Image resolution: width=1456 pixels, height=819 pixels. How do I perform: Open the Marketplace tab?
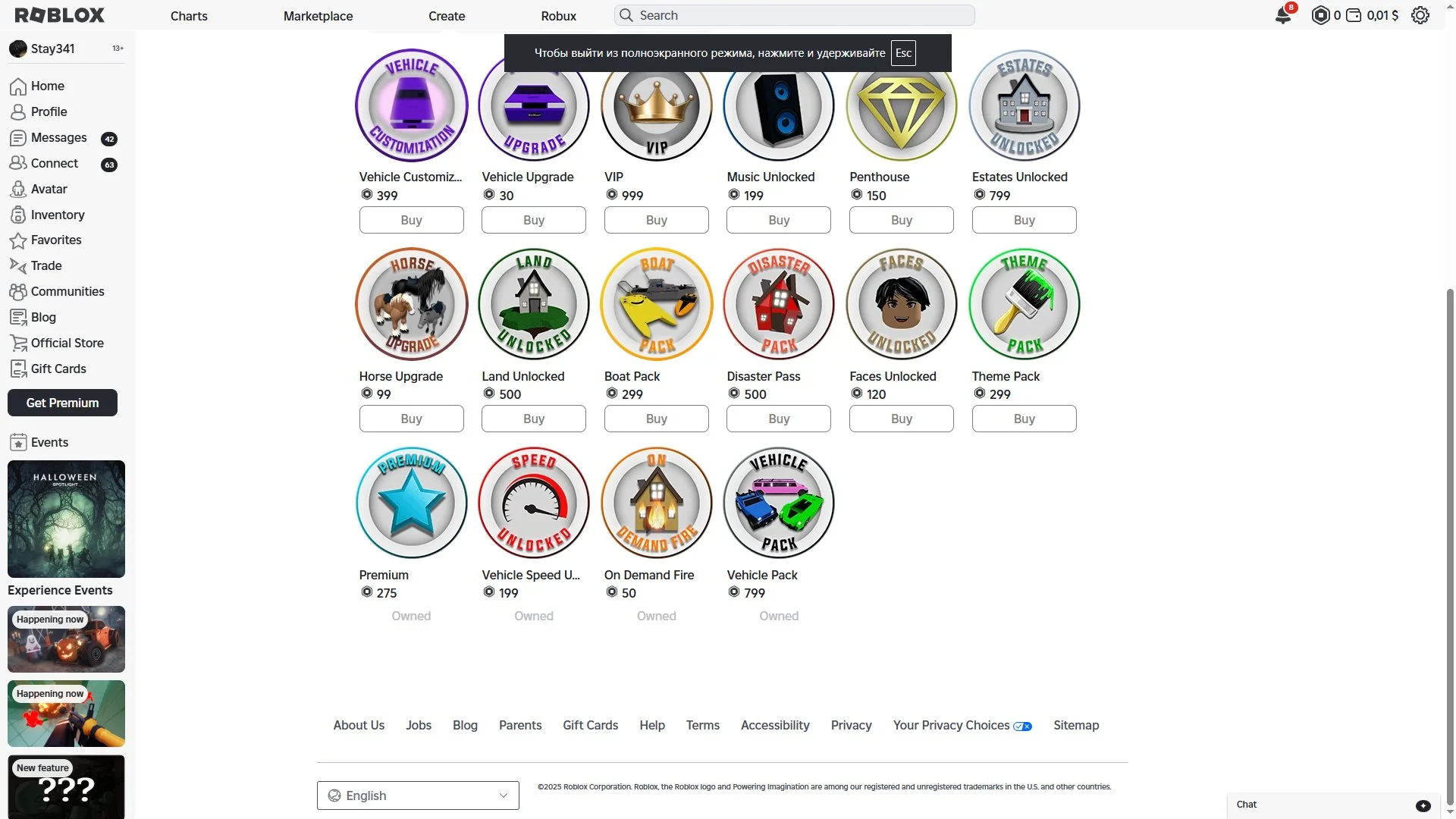318,16
